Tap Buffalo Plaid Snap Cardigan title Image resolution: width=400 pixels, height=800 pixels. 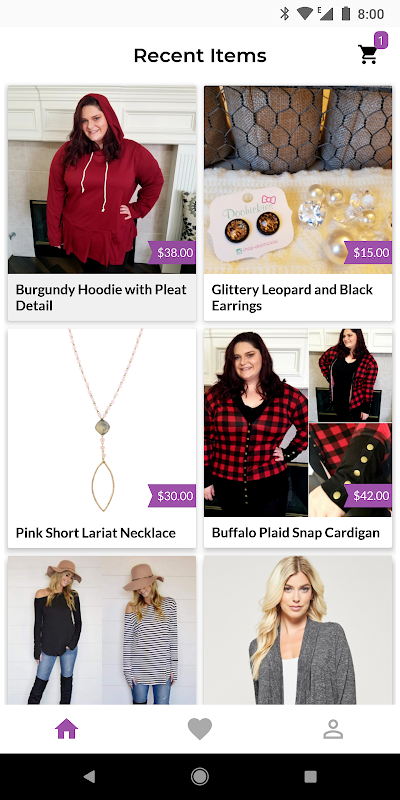[x=295, y=533]
